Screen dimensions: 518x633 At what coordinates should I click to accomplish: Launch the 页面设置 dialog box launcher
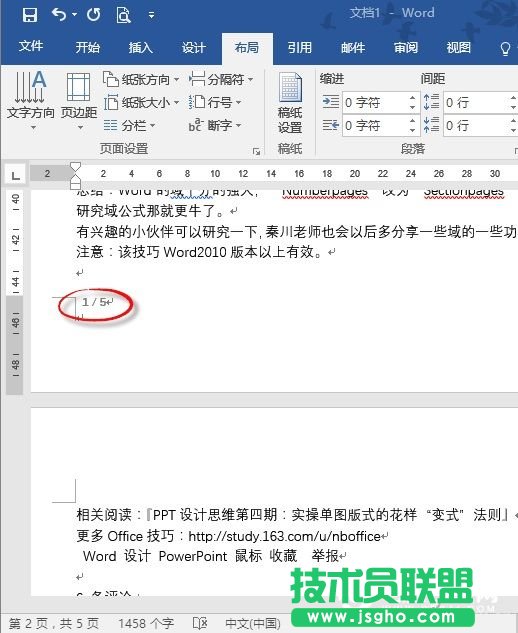point(256,151)
